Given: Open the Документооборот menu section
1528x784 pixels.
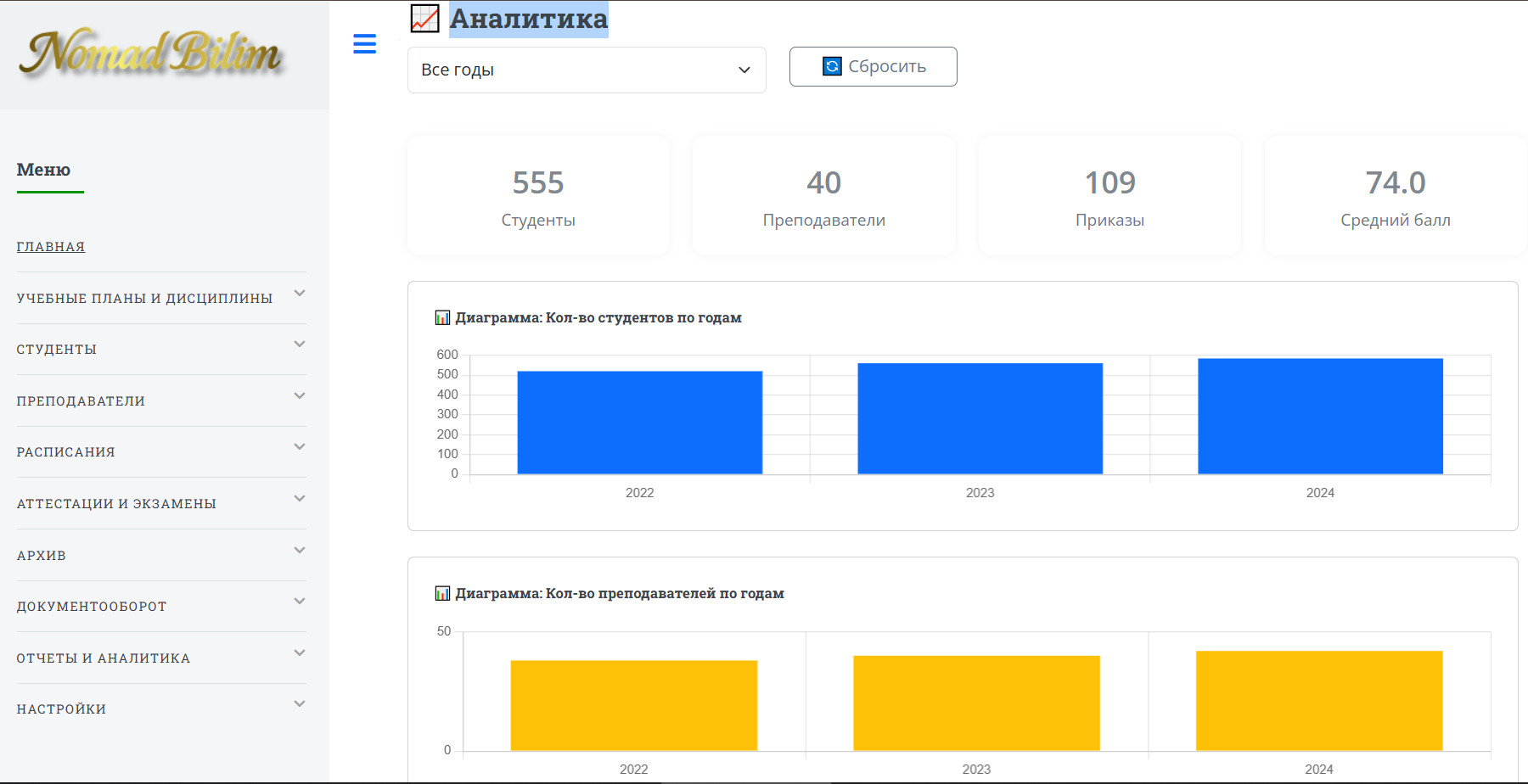Looking at the screenshot, I should coord(92,607).
